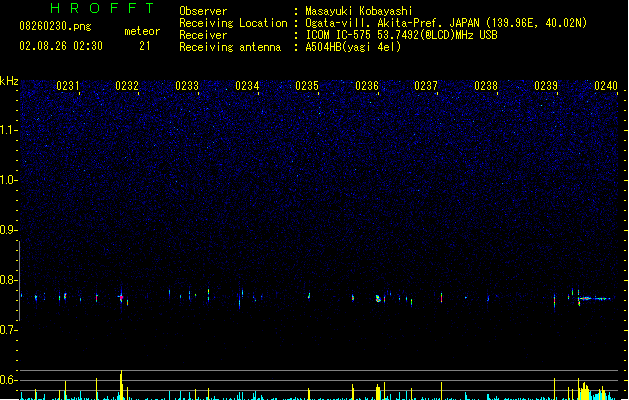Viewport: 629px width, 400px height.
Task: Select ICOM IC-575 53.7492 MHz USB text
Action: [x=401, y=35]
